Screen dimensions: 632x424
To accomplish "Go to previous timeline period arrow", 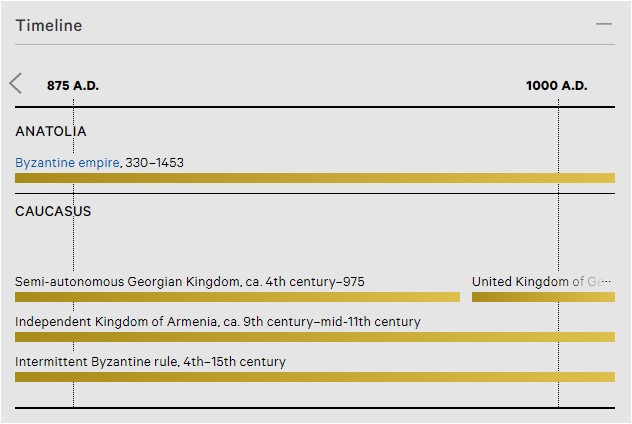I will point(16,84).
